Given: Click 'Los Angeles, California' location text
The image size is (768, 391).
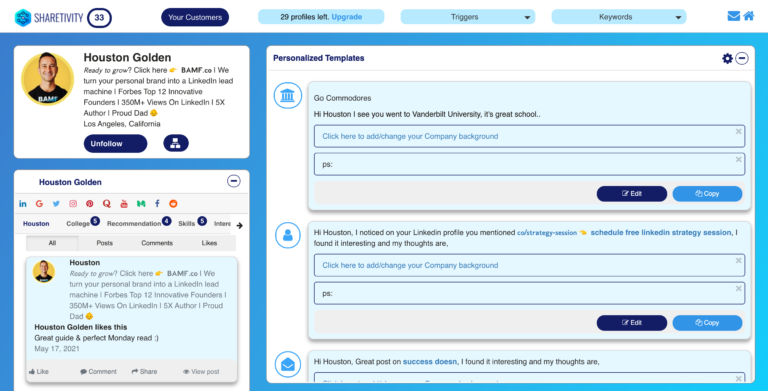Looking at the screenshot, I should click(122, 124).
